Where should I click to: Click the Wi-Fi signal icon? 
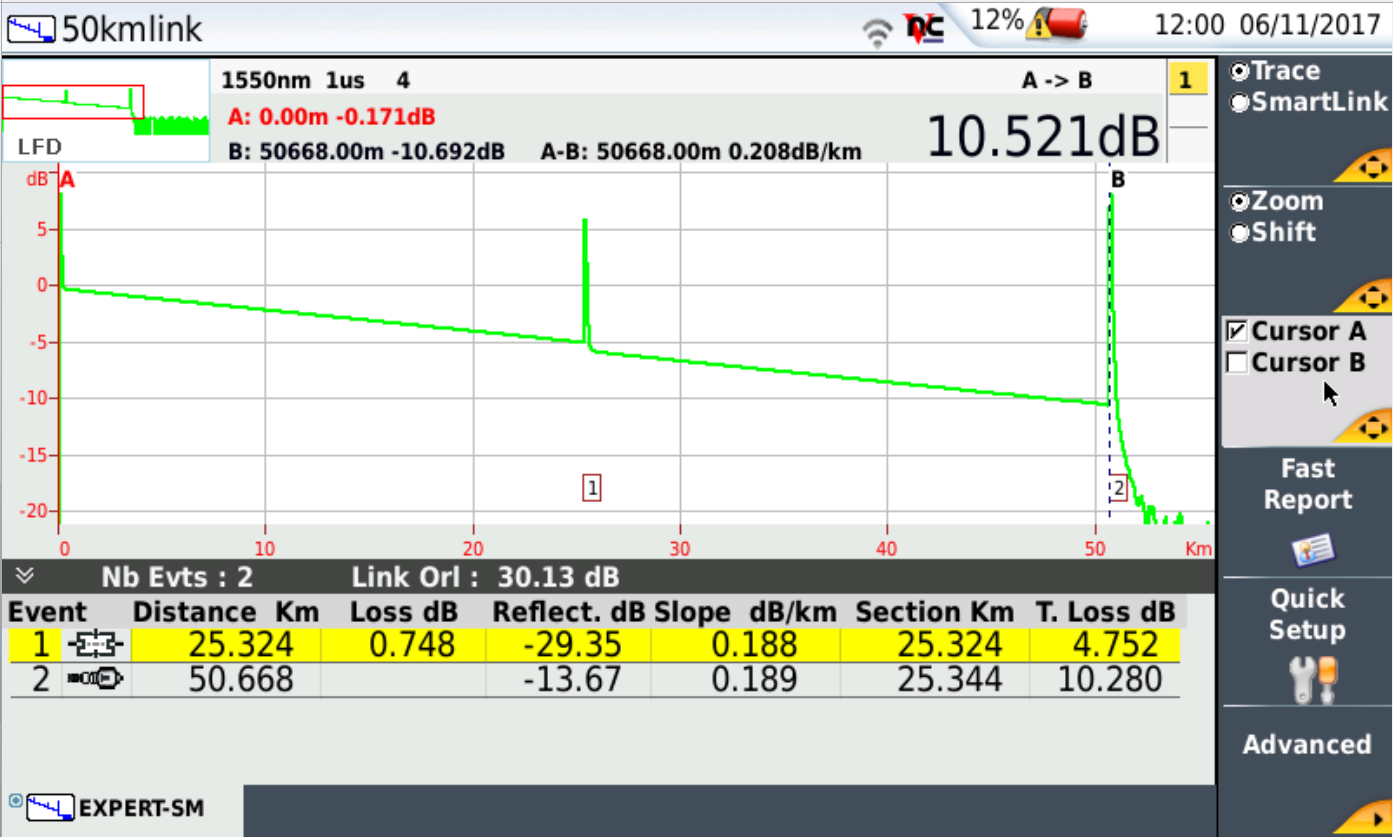[x=879, y=33]
